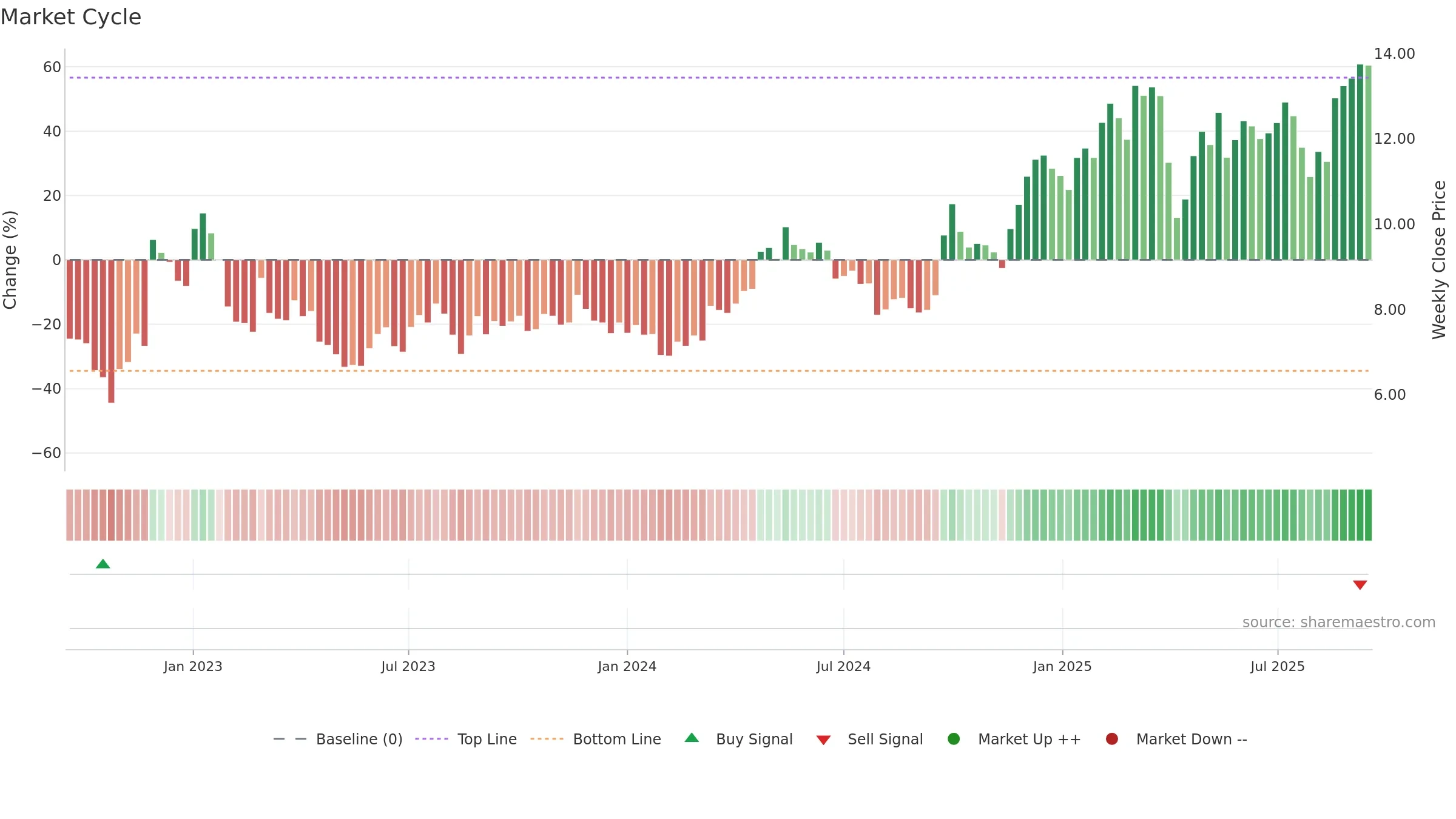Click the Jan 2024 axis label

pyautogui.click(x=627, y=667)
